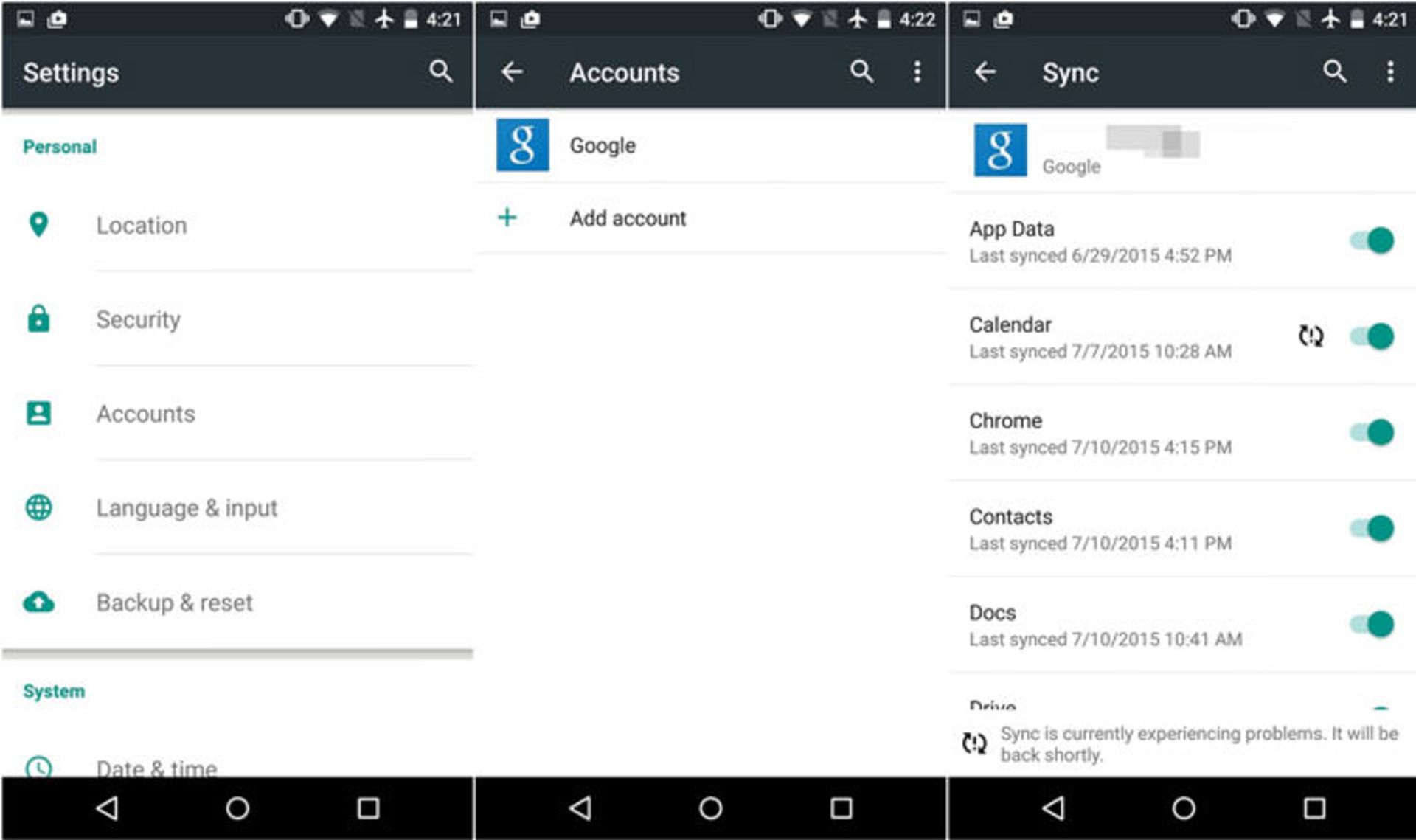This screenshot has height=840, width=1416.
Task: Tap 'Last synced 6/29/2015 4:52 PM' text
Action: (x=1100, y=255)
